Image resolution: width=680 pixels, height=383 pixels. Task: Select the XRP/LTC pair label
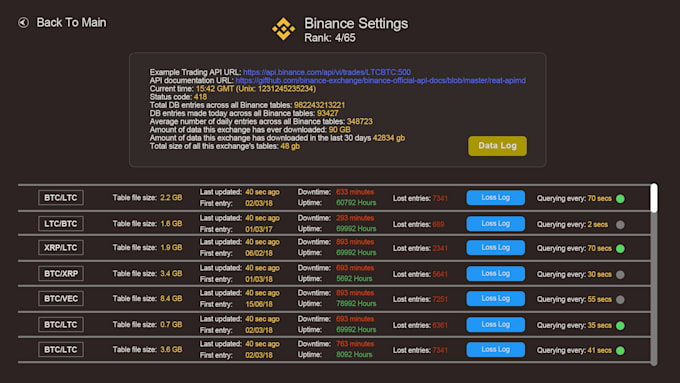click(61, 248)
